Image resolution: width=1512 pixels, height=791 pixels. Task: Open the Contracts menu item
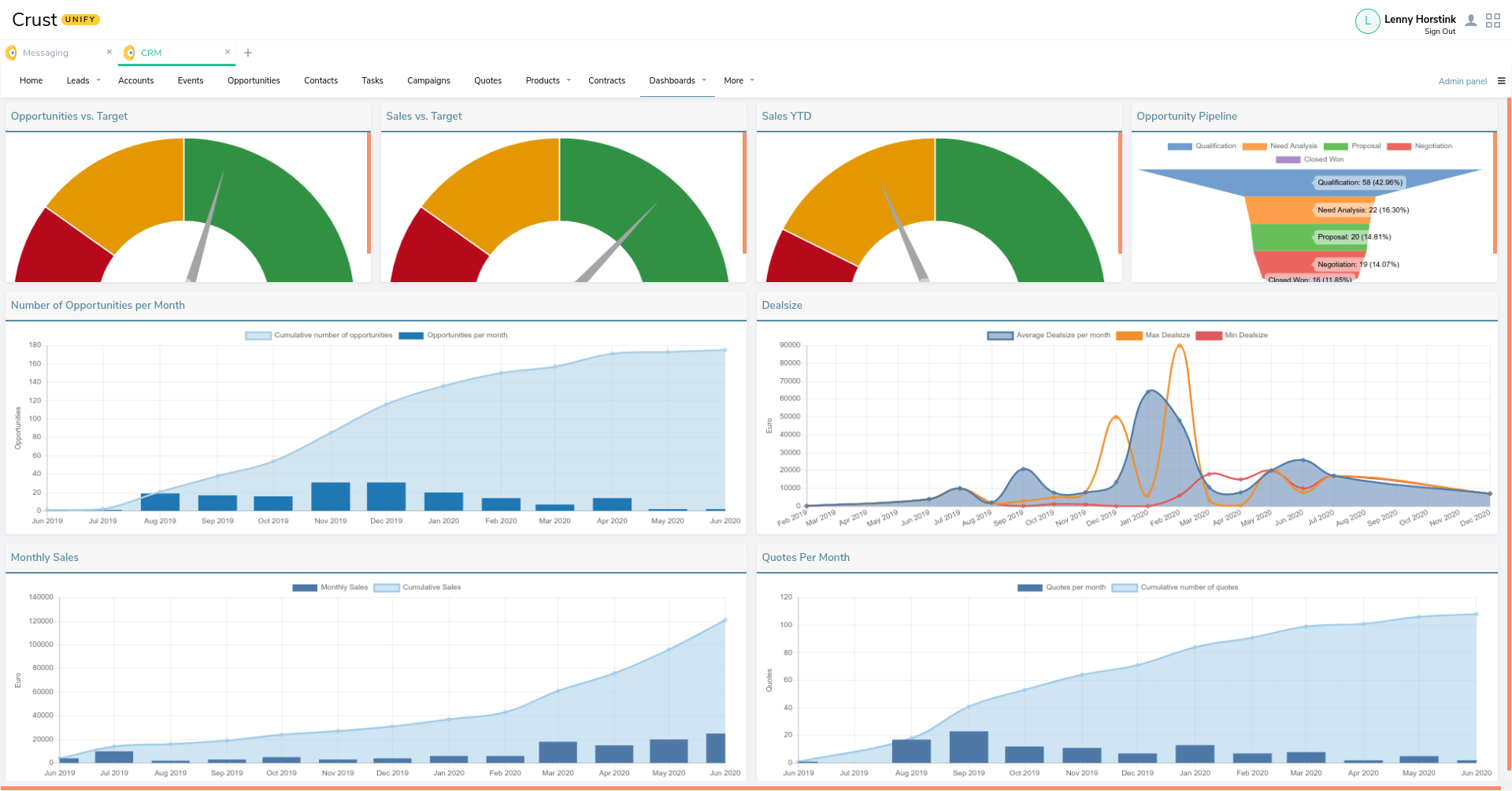[606, 80]
